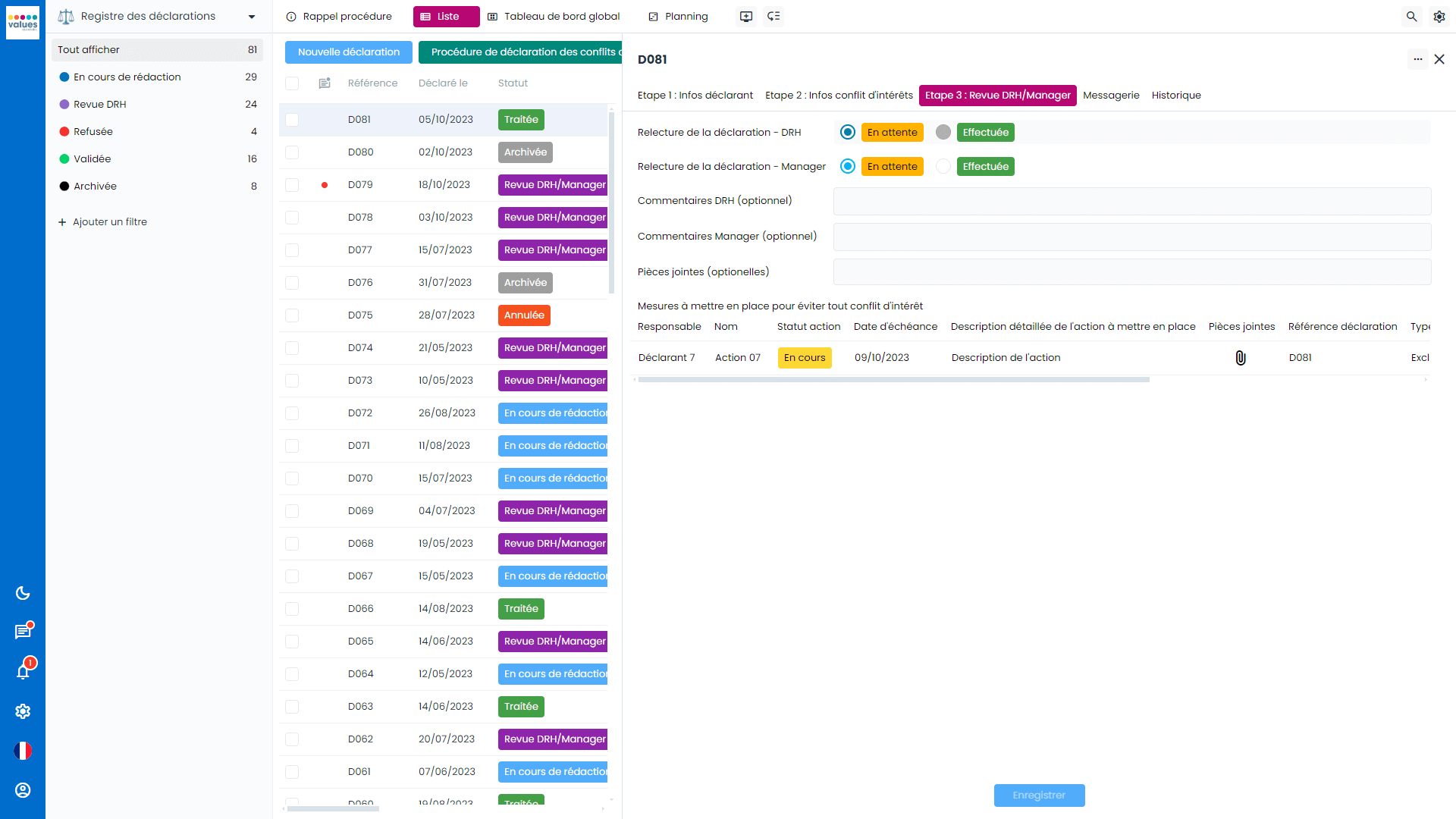Switch to Etape 1 : Infos déclarant tab
The width and height of the screenshot is (1456, 819).
coord(695,95)
